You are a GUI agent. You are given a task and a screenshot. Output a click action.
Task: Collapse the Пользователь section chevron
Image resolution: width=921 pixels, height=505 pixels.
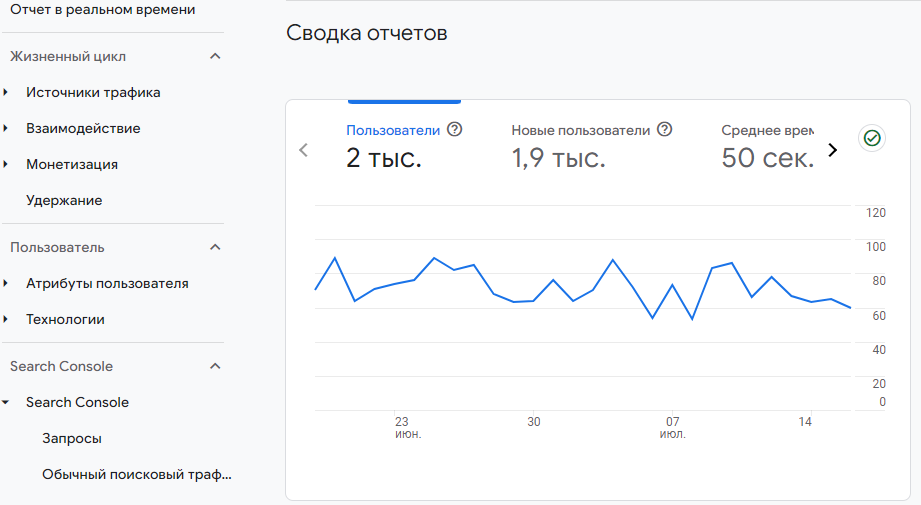(215, 247)
